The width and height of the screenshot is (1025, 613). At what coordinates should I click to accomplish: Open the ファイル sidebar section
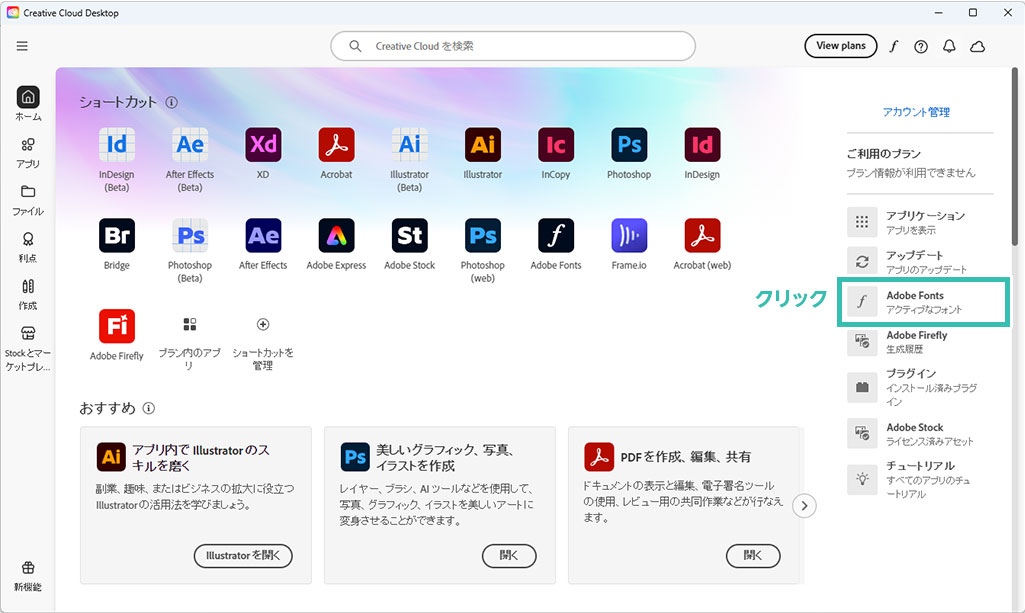tap(28, 199)
